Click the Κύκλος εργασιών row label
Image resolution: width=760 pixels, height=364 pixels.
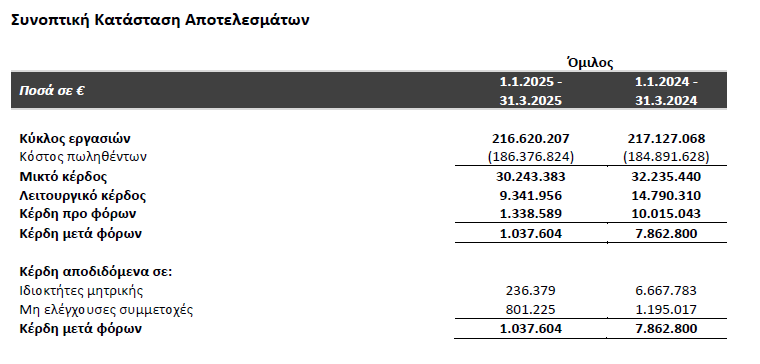tap(75, 139)
